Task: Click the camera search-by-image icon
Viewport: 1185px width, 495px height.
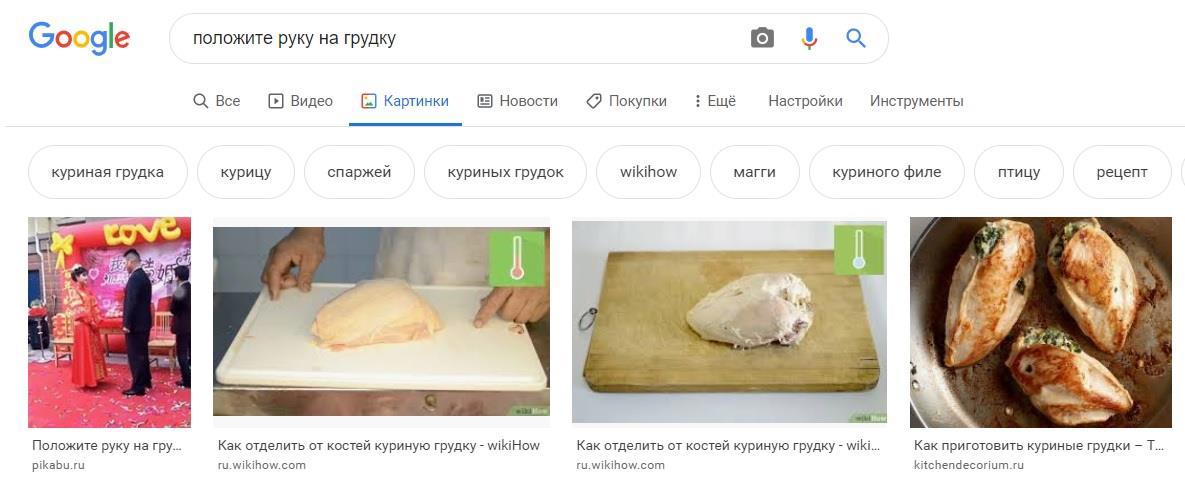Action: coord(762,38)
